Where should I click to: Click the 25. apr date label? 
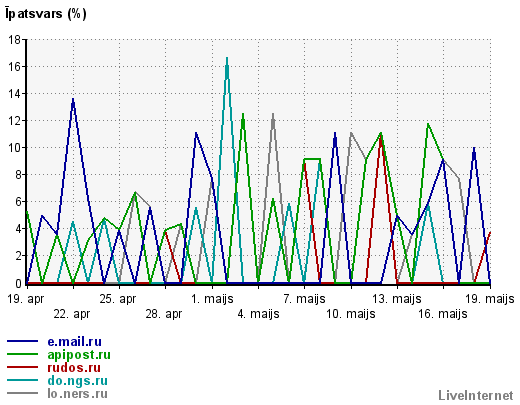pos(118,299)
